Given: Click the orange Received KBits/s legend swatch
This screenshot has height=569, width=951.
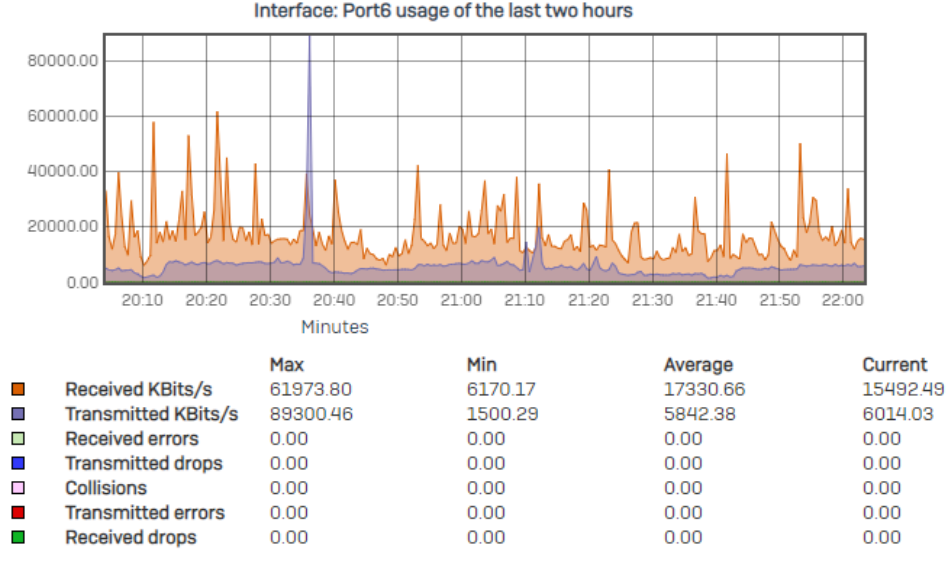Looking at the screenshot, I should coord(18,389).
